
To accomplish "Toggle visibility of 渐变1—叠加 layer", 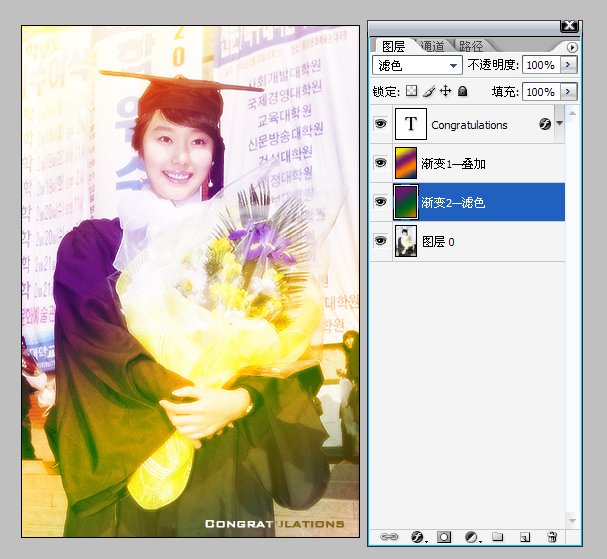I will point(380,163).
